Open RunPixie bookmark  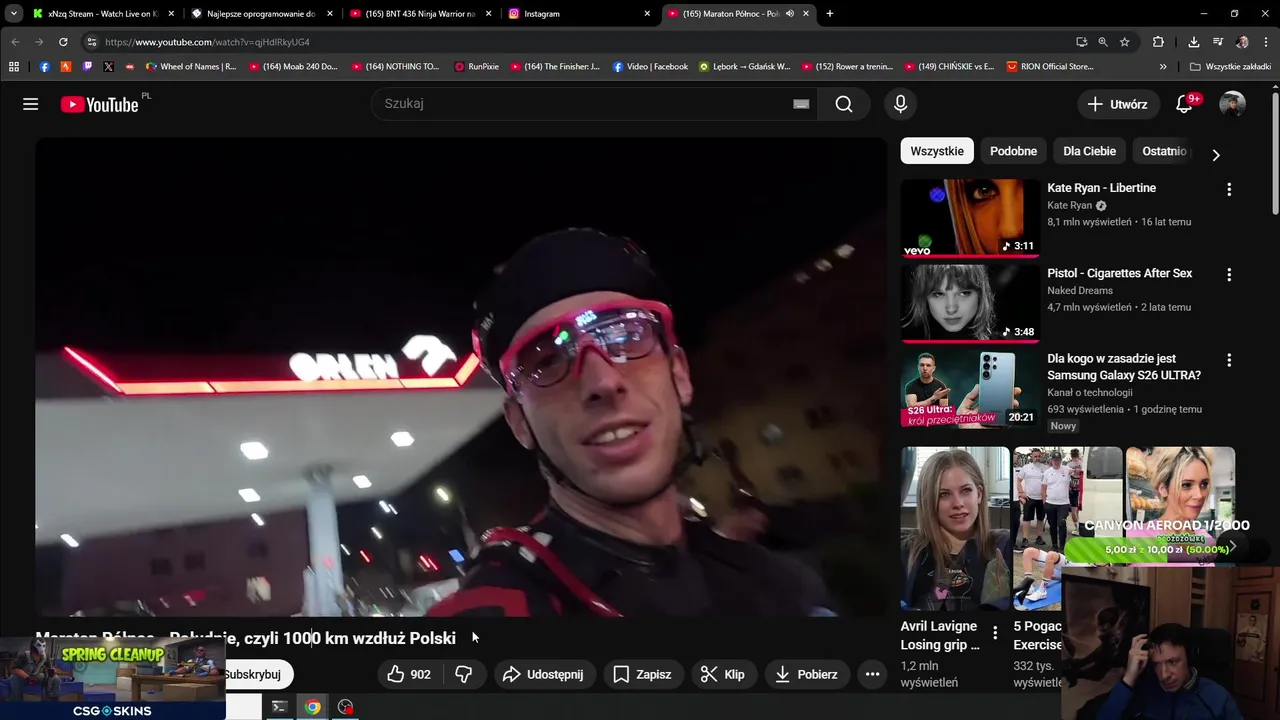477,67
